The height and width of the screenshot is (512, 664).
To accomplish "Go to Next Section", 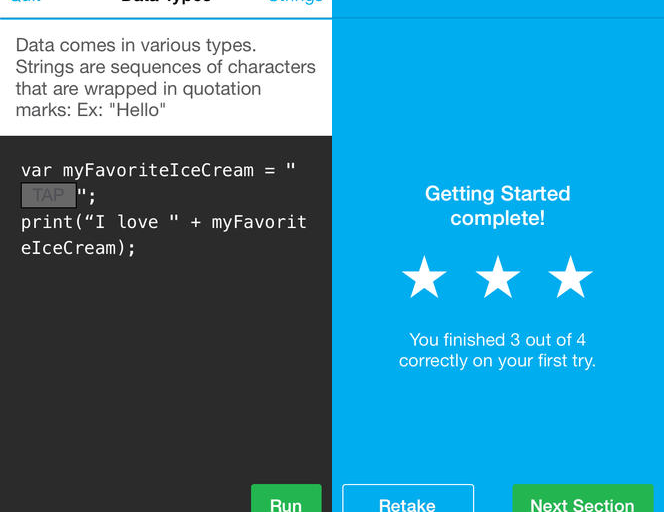I will pos(582,500).
